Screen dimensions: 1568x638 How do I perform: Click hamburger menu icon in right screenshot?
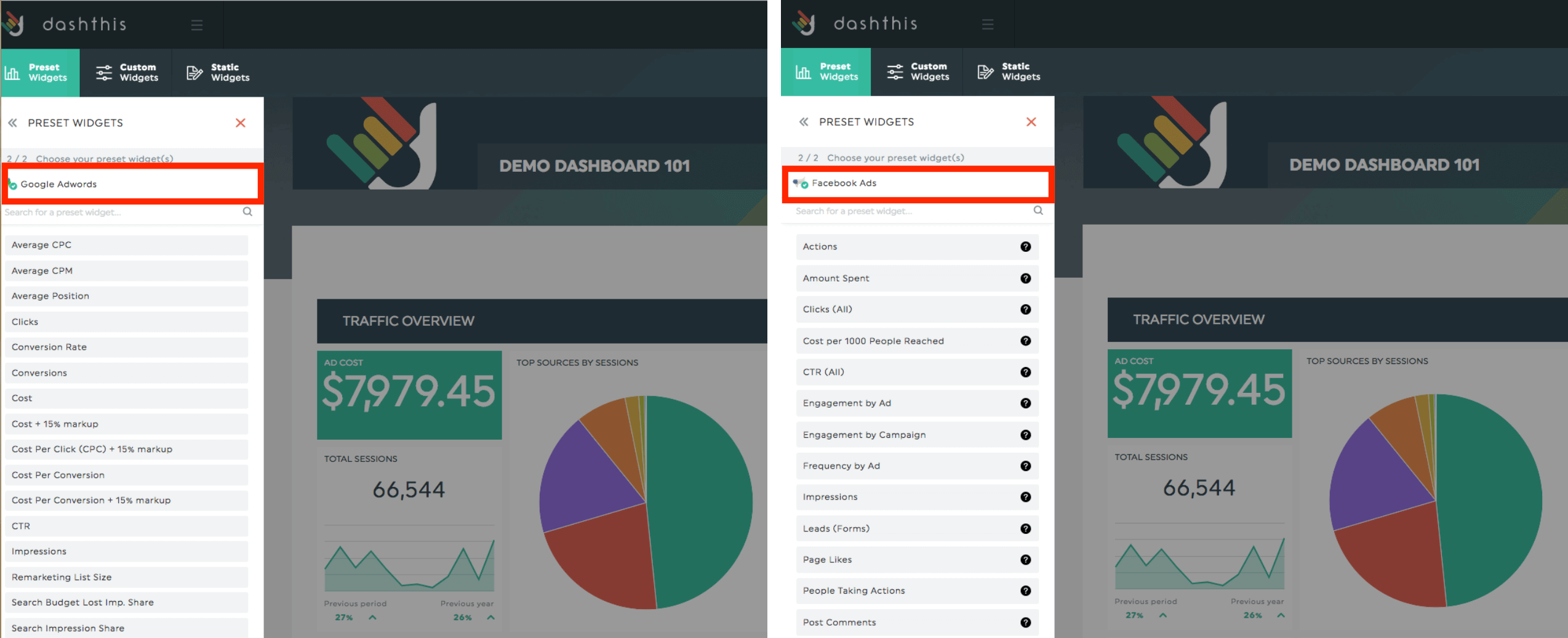pos(988,24)
